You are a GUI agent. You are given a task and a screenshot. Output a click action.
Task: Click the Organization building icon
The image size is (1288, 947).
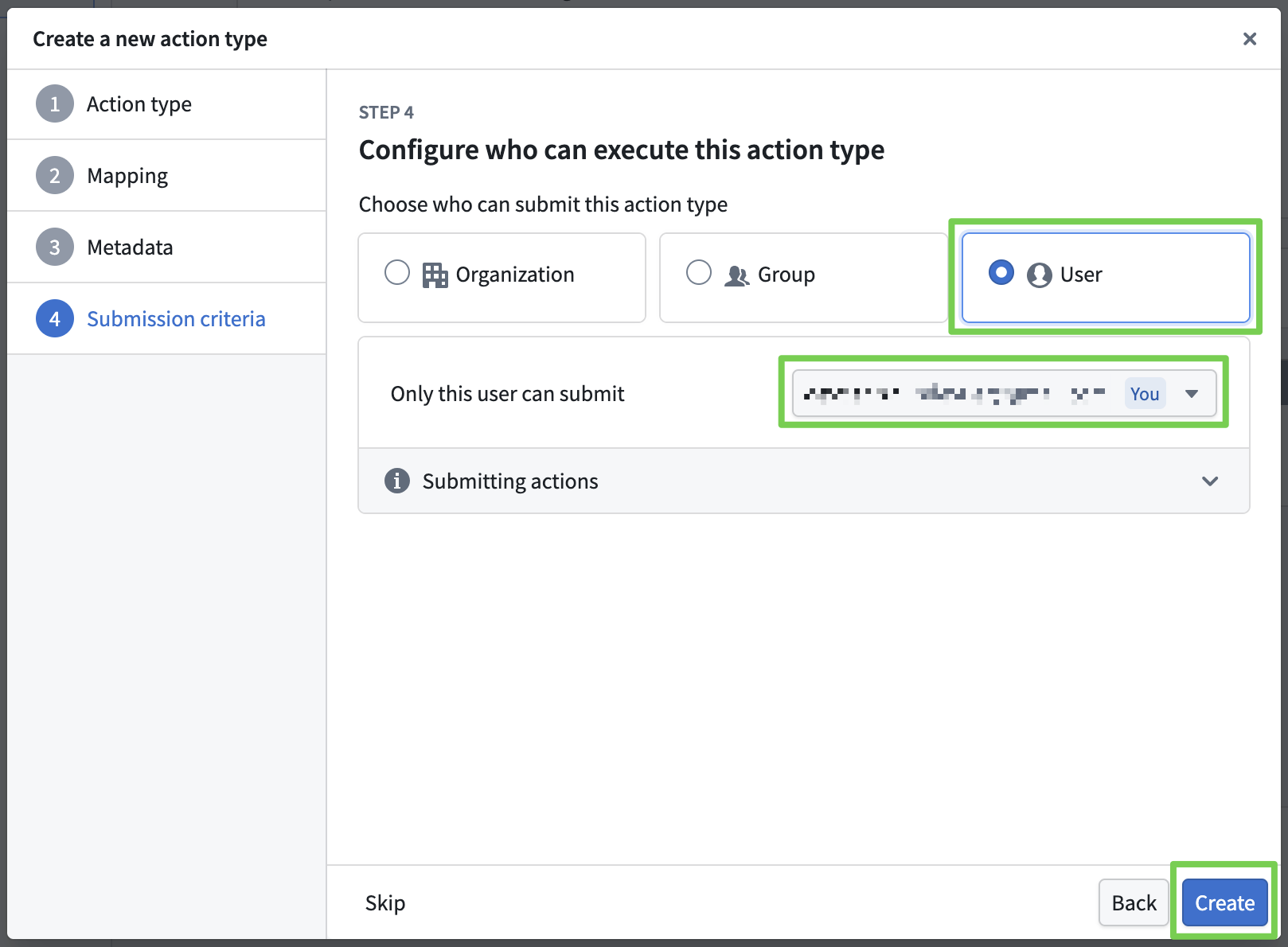(435, 275)
